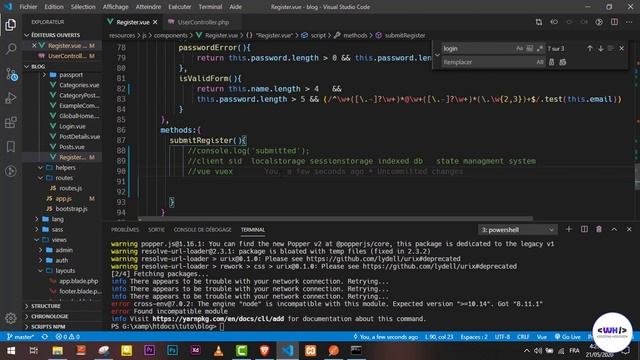Open the Bookmarks view in activity bar
The image size is (640, 360).
pos(11,147)
